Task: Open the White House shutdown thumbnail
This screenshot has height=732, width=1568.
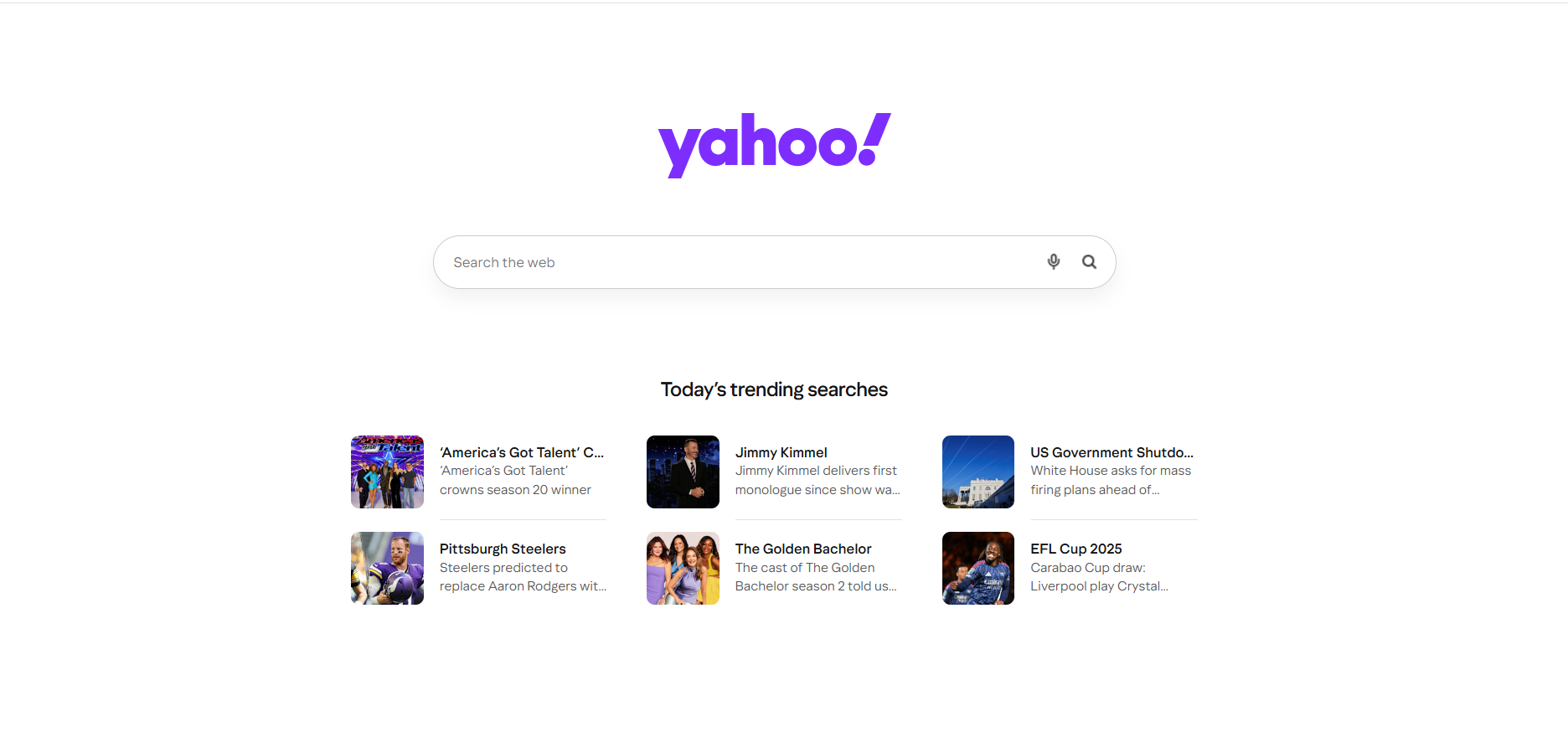Action: pyautogui.click(x=978, y=472)
